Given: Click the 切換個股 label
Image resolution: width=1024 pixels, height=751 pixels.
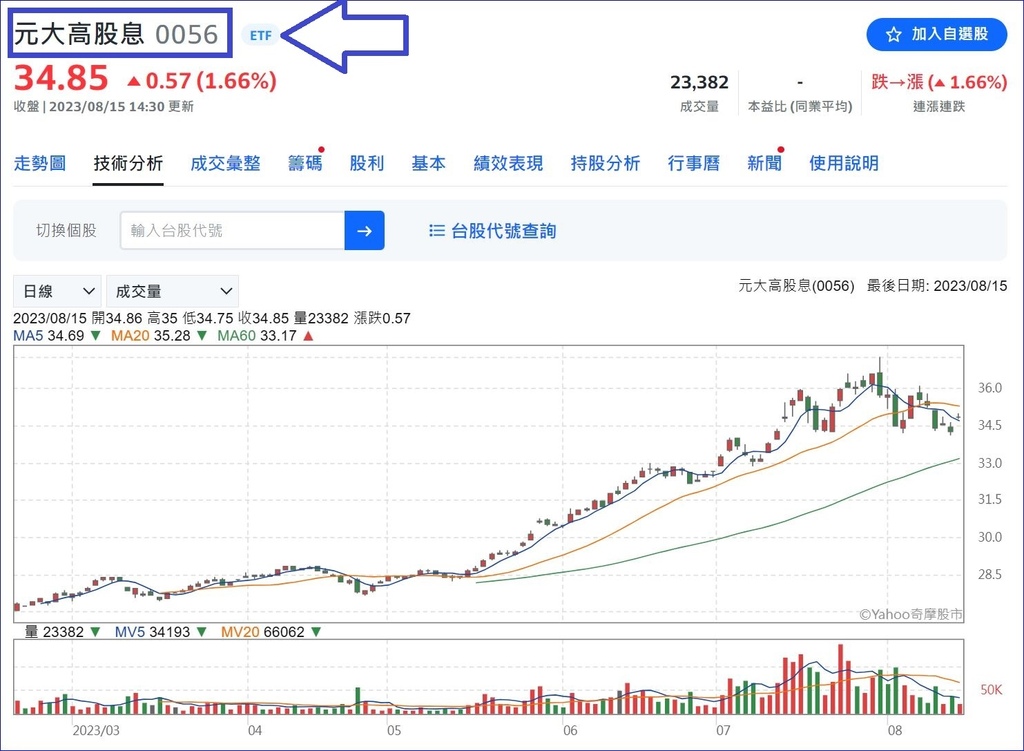Looking at the screenshot, I should click(66, 231).
